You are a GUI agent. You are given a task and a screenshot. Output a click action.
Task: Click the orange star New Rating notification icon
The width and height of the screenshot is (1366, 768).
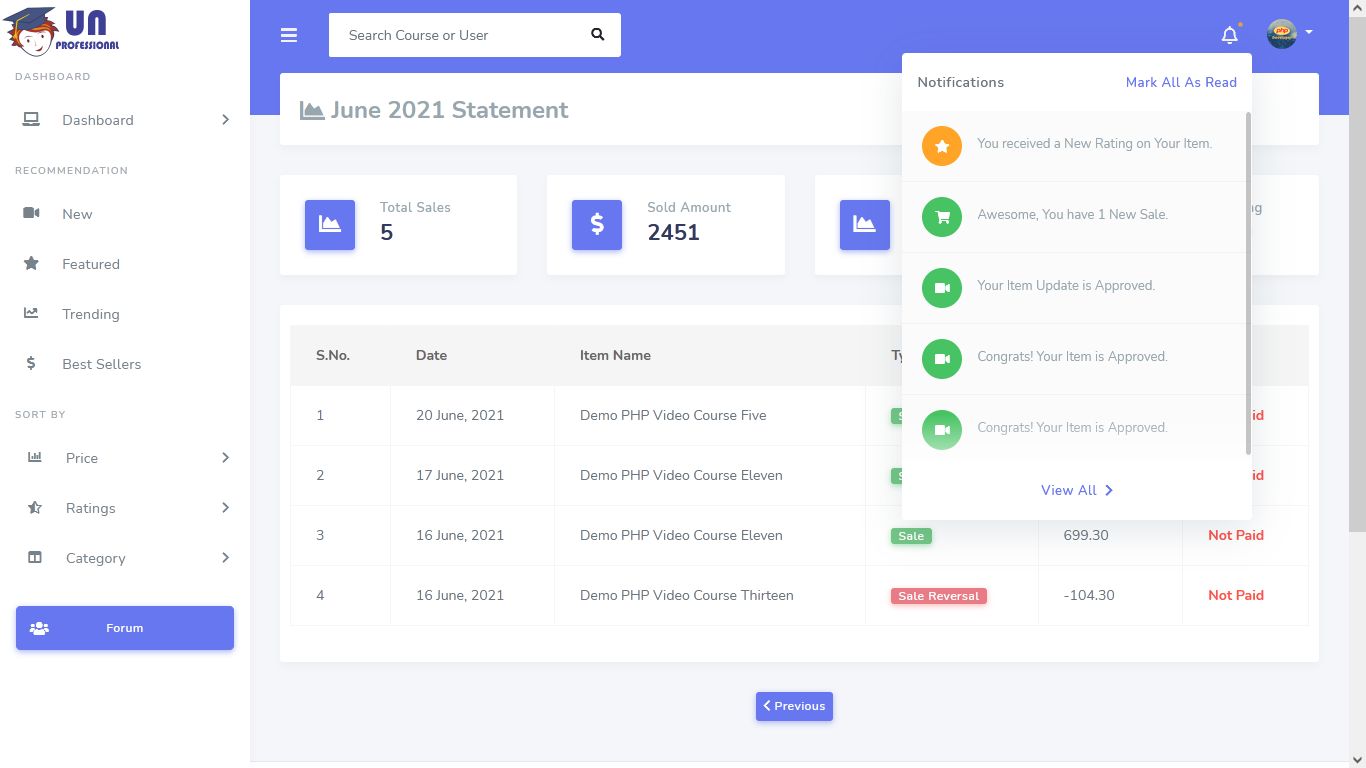click(942, 146)
